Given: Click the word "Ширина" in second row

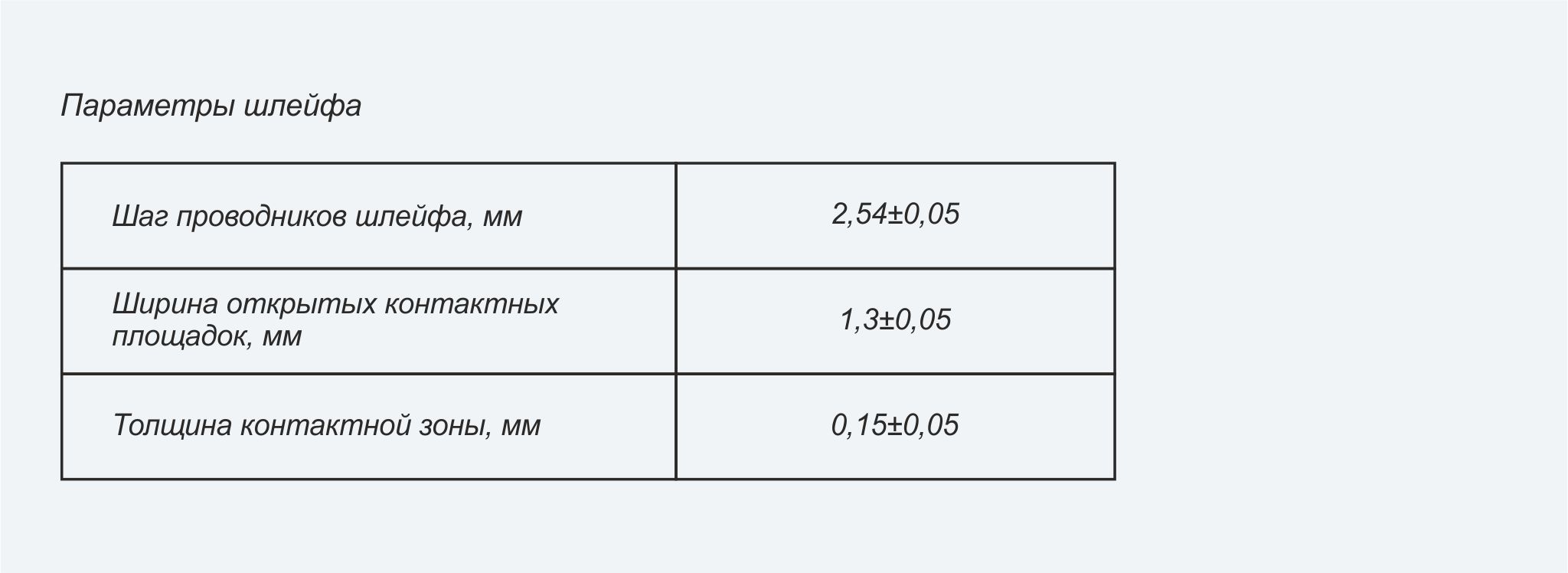Looking at the screenshot, I should pyautogui.click(x=165, y=304).
